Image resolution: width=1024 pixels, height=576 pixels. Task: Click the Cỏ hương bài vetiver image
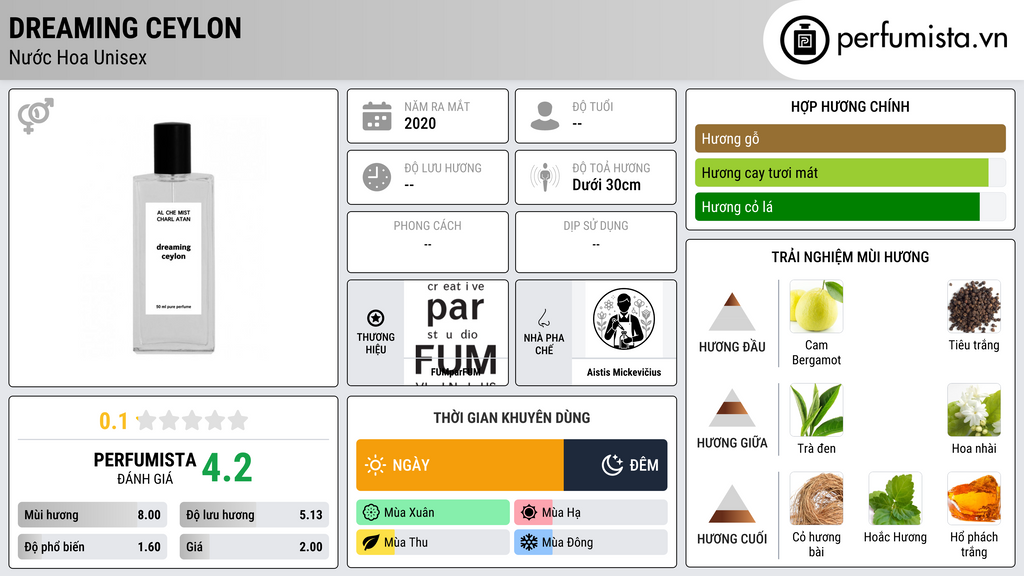[816, 498]
